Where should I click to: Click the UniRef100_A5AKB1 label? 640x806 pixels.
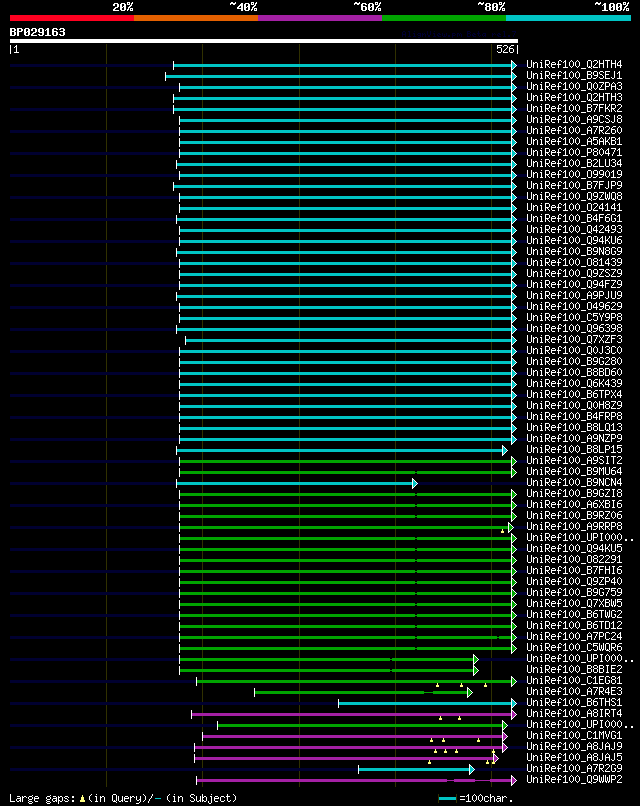574,141
